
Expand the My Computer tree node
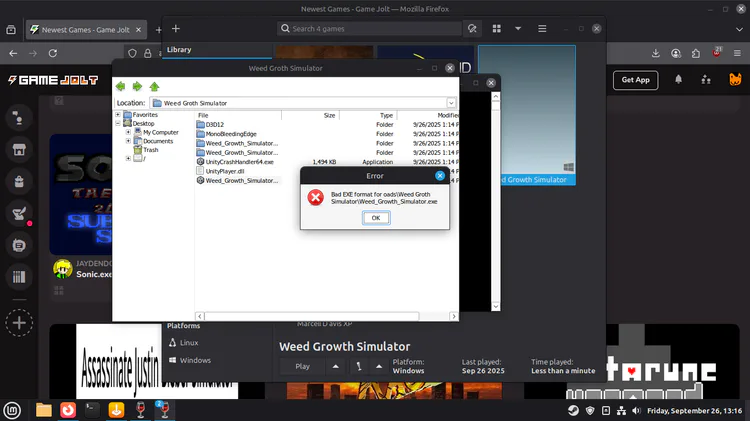click(x=128, y=132)
